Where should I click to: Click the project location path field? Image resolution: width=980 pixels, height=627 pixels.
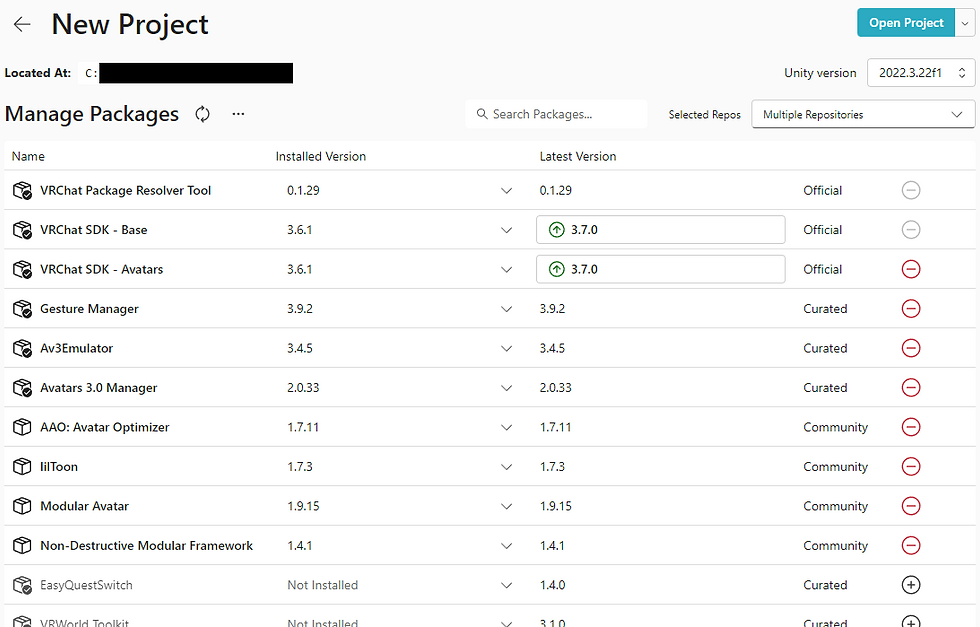[186, 73]
